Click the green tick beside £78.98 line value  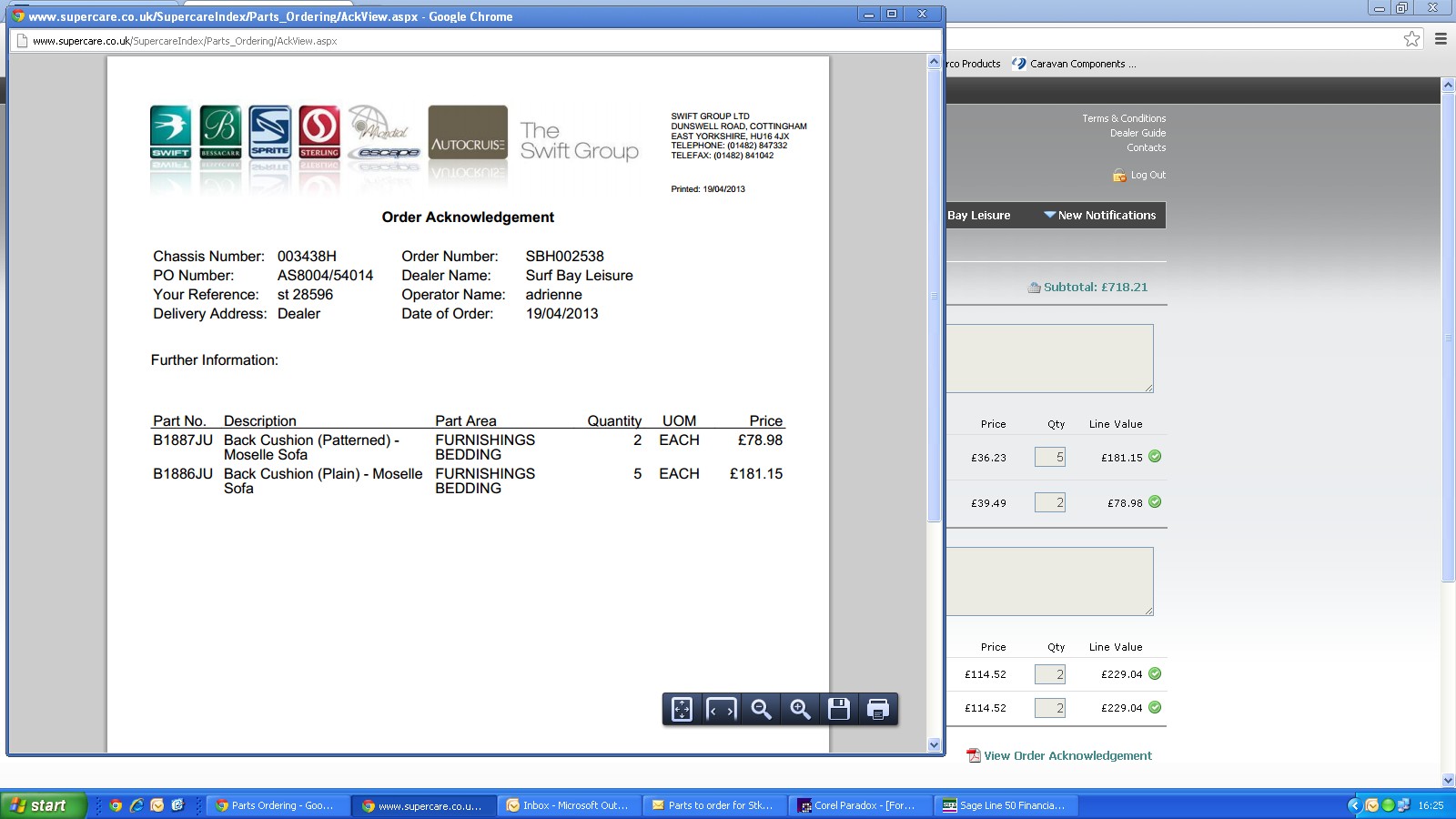[x=1155, y=501]
